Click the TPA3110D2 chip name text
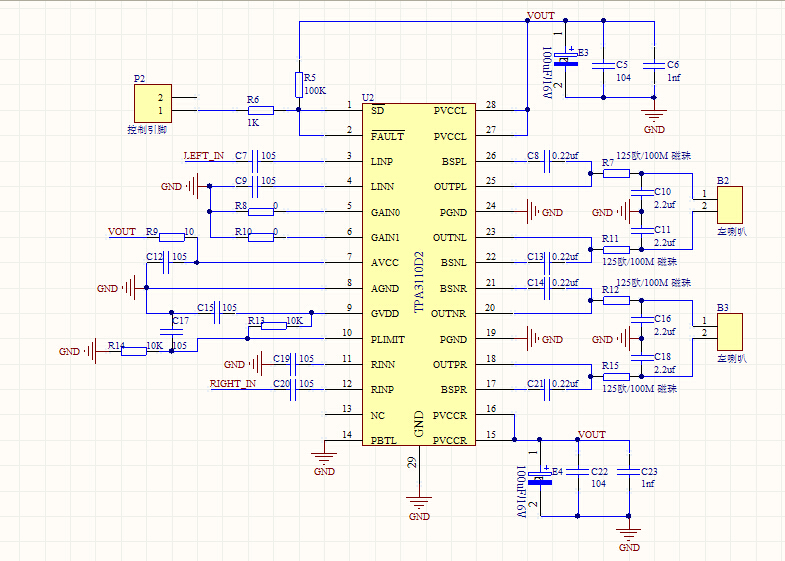Viewport: 785px width, 561px height. pos(419,282)
